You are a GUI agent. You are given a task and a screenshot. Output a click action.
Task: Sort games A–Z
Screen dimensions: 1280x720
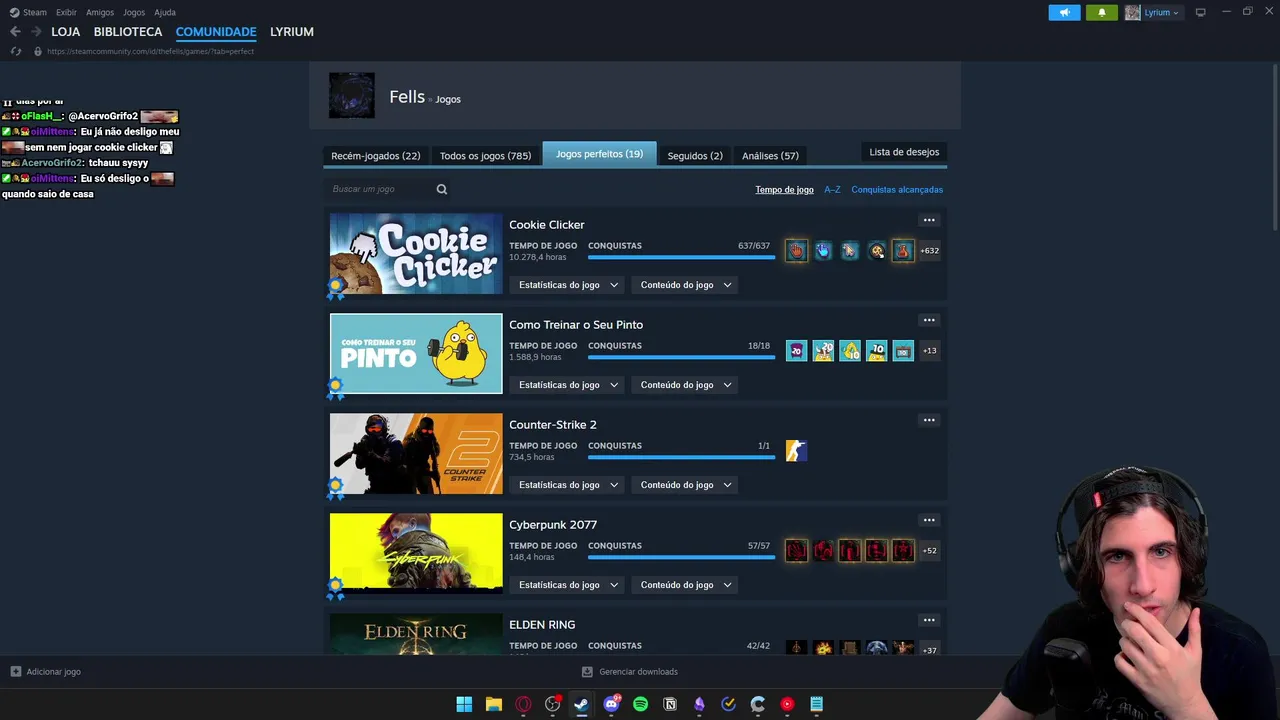(x=832, y=190)
